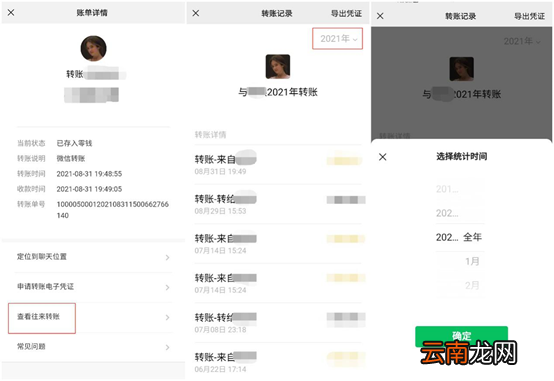Open the transfer dated 07月08日 23:18
The height and width of the screenshot is (381, 554).
278,323
